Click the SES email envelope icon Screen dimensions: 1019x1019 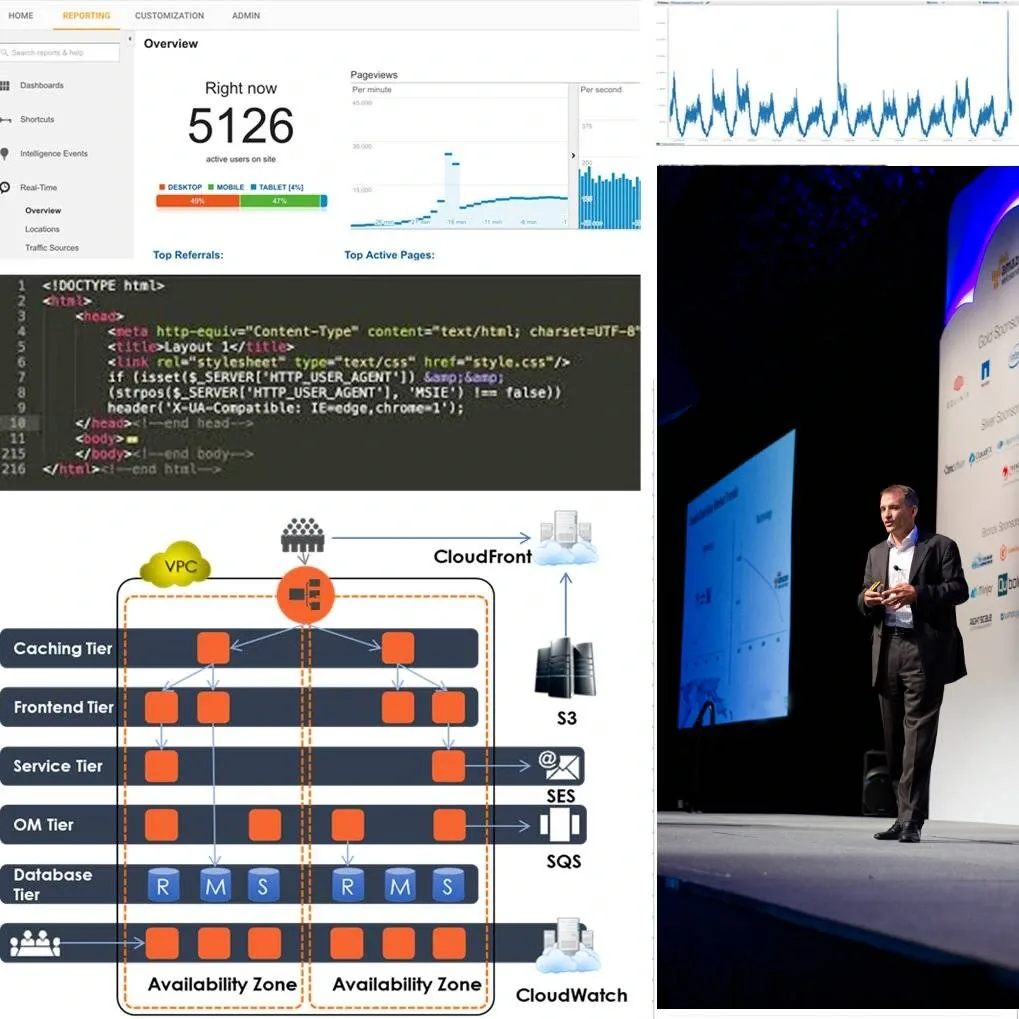coord(560,767)
